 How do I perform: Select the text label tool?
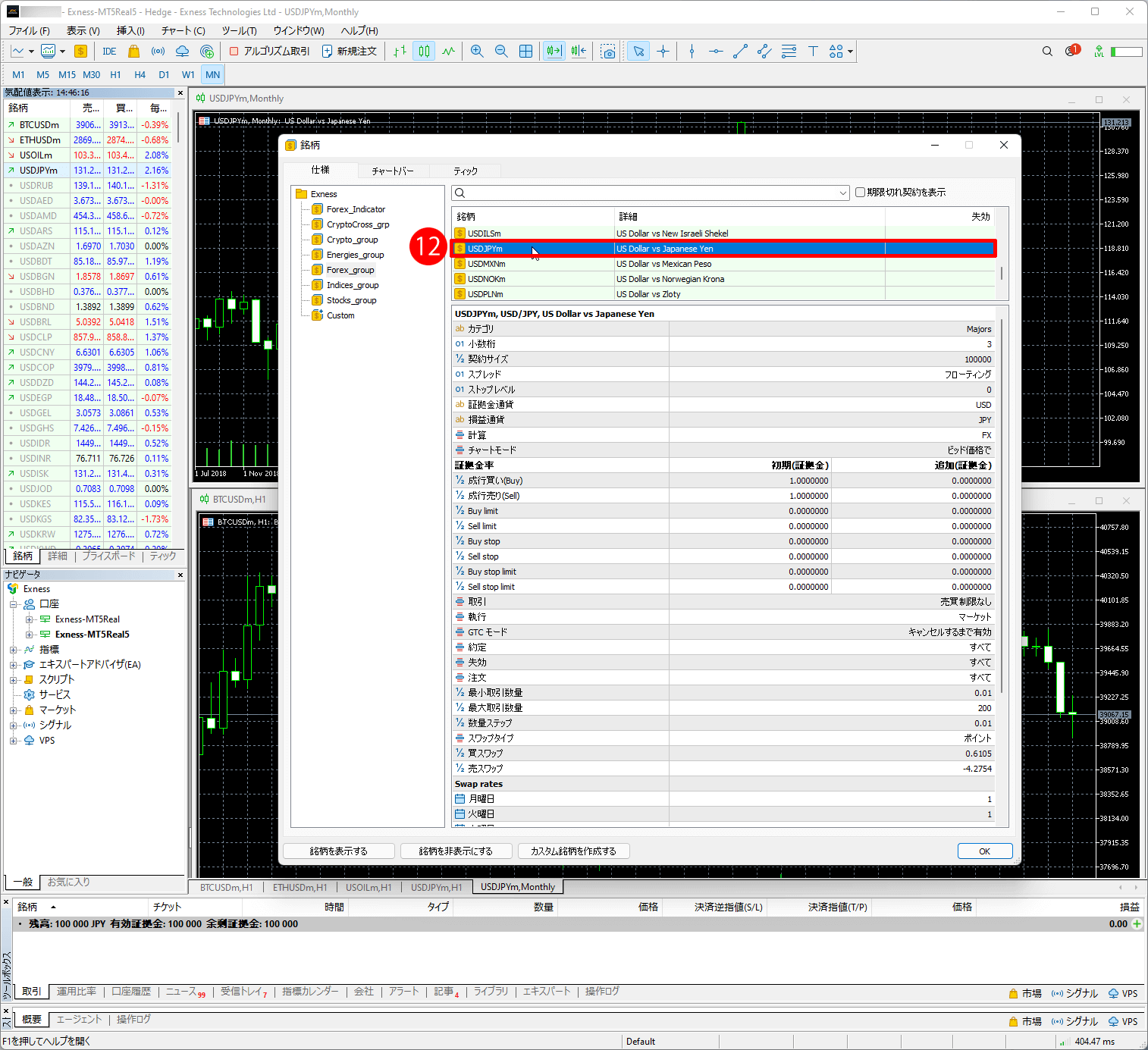(x=813, y=51)
